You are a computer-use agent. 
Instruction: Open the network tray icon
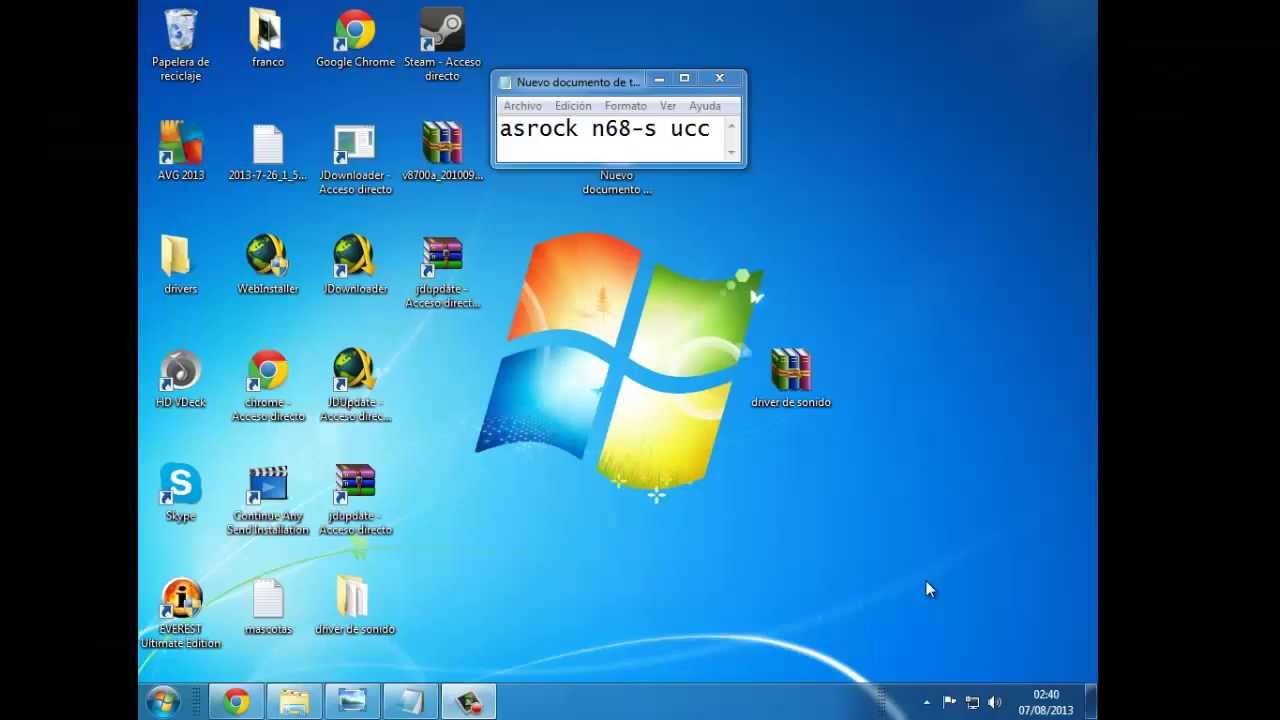(x=972, y=702)
